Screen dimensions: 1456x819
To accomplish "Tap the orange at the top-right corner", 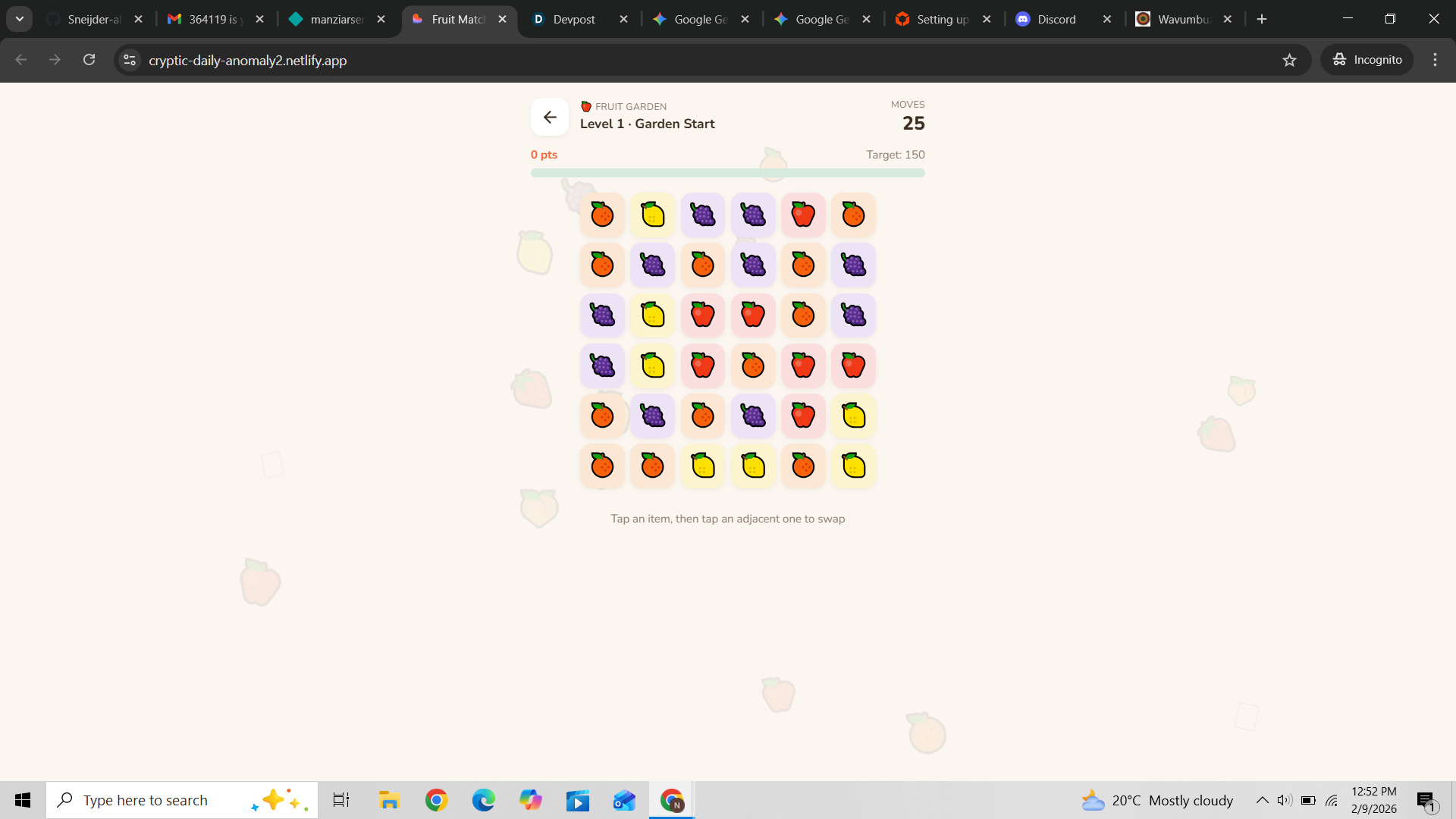I will click(x=853, y=215).
